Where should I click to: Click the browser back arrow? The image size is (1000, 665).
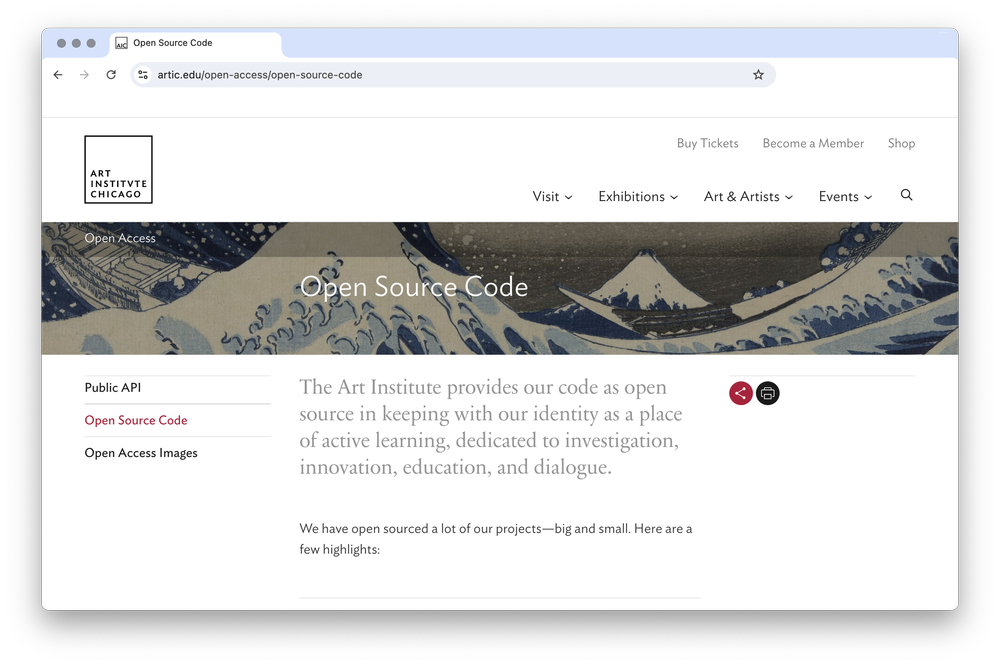pos(58,75)
